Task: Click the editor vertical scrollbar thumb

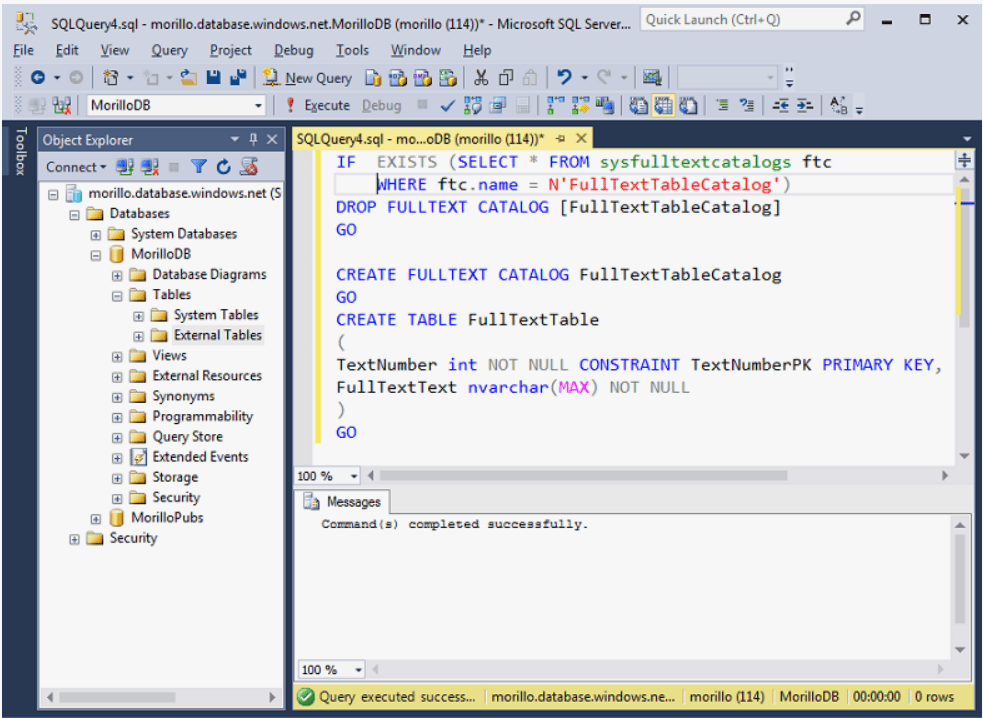Action: (x=964, y=257)
